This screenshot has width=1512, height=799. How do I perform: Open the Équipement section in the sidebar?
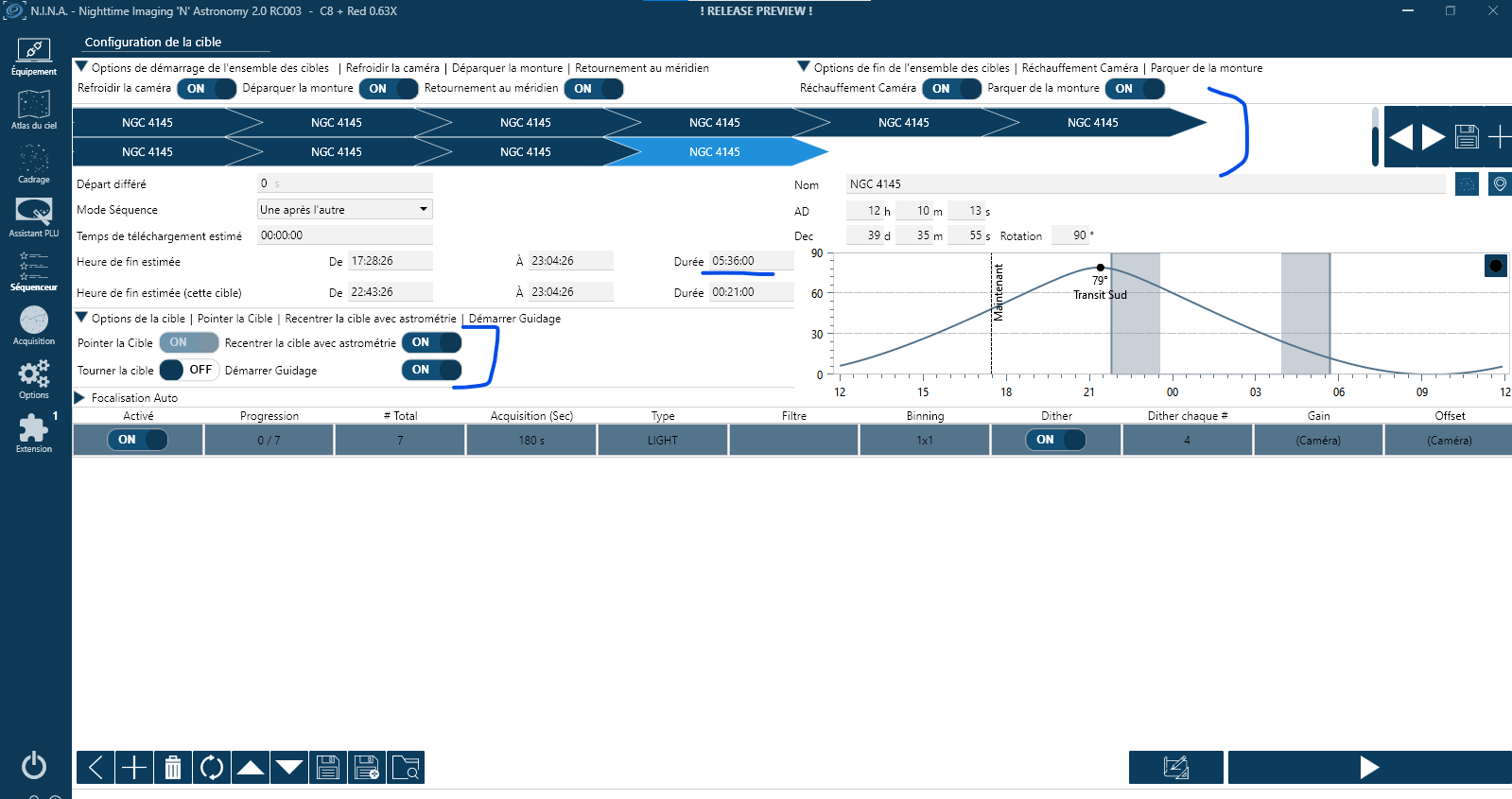tap(34, 57)
